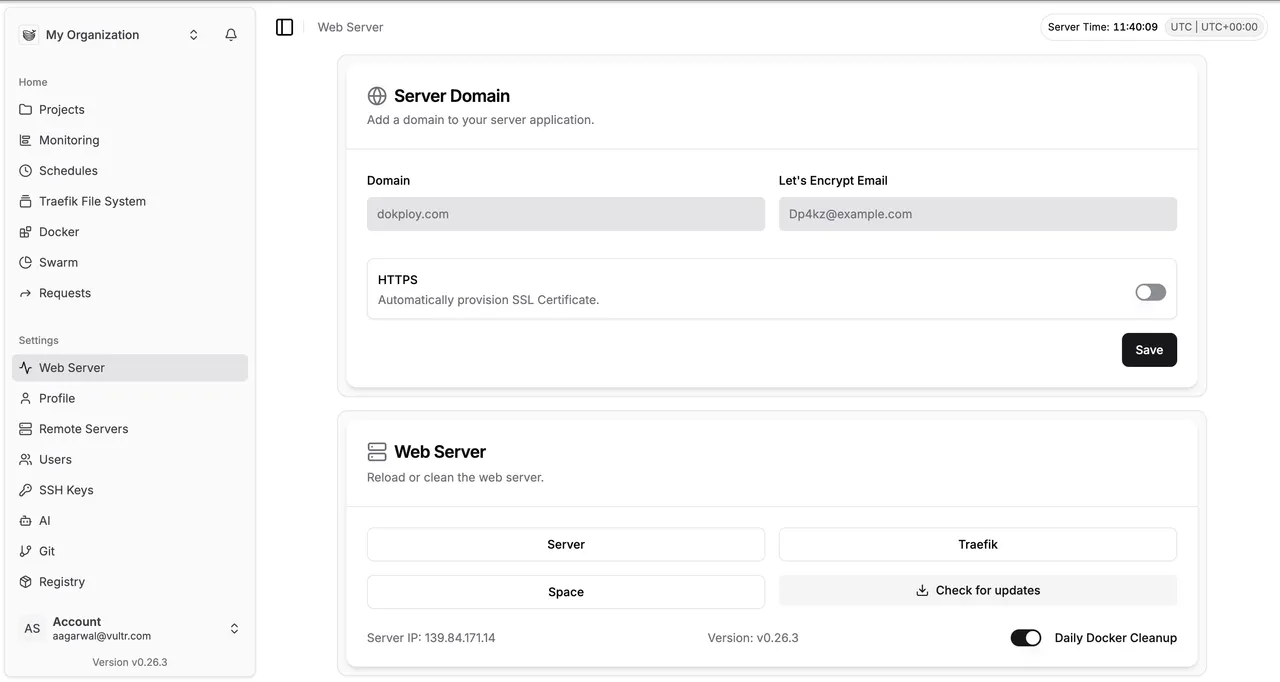Click Check for updates button

point(978,591)
